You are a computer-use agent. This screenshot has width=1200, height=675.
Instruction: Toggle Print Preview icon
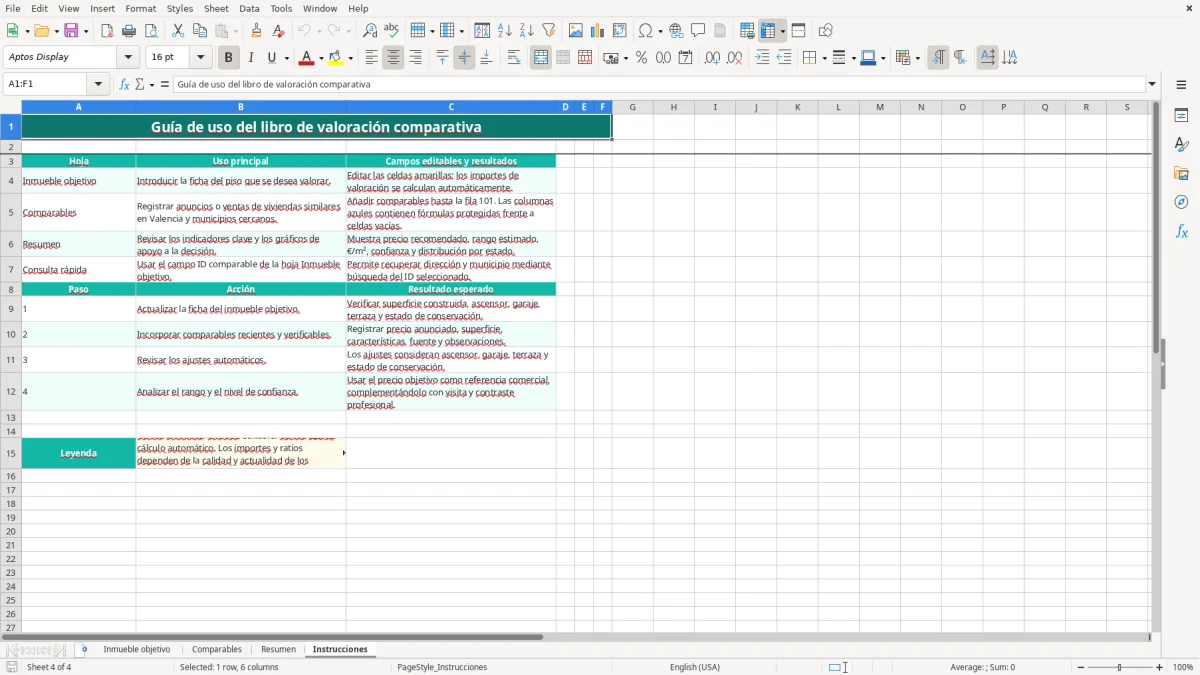tap(151, 31)
